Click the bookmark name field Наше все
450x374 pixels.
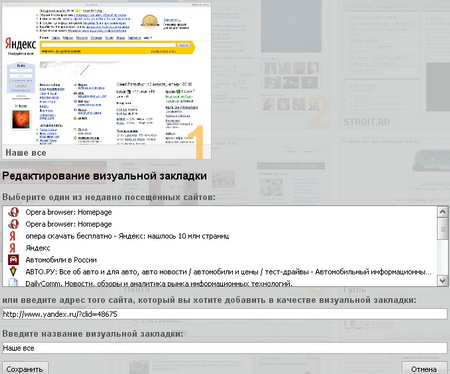click(225, 348)
